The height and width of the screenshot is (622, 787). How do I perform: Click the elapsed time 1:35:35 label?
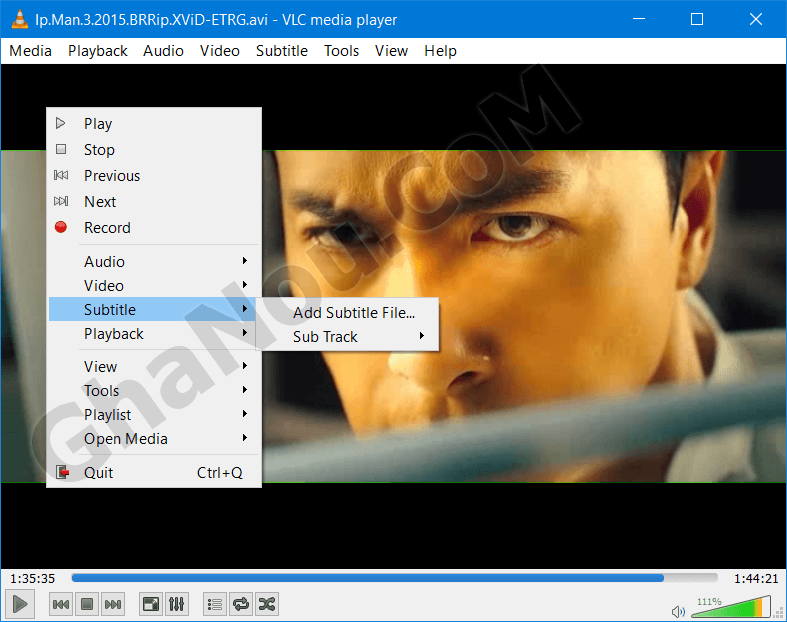pos(33,579)
